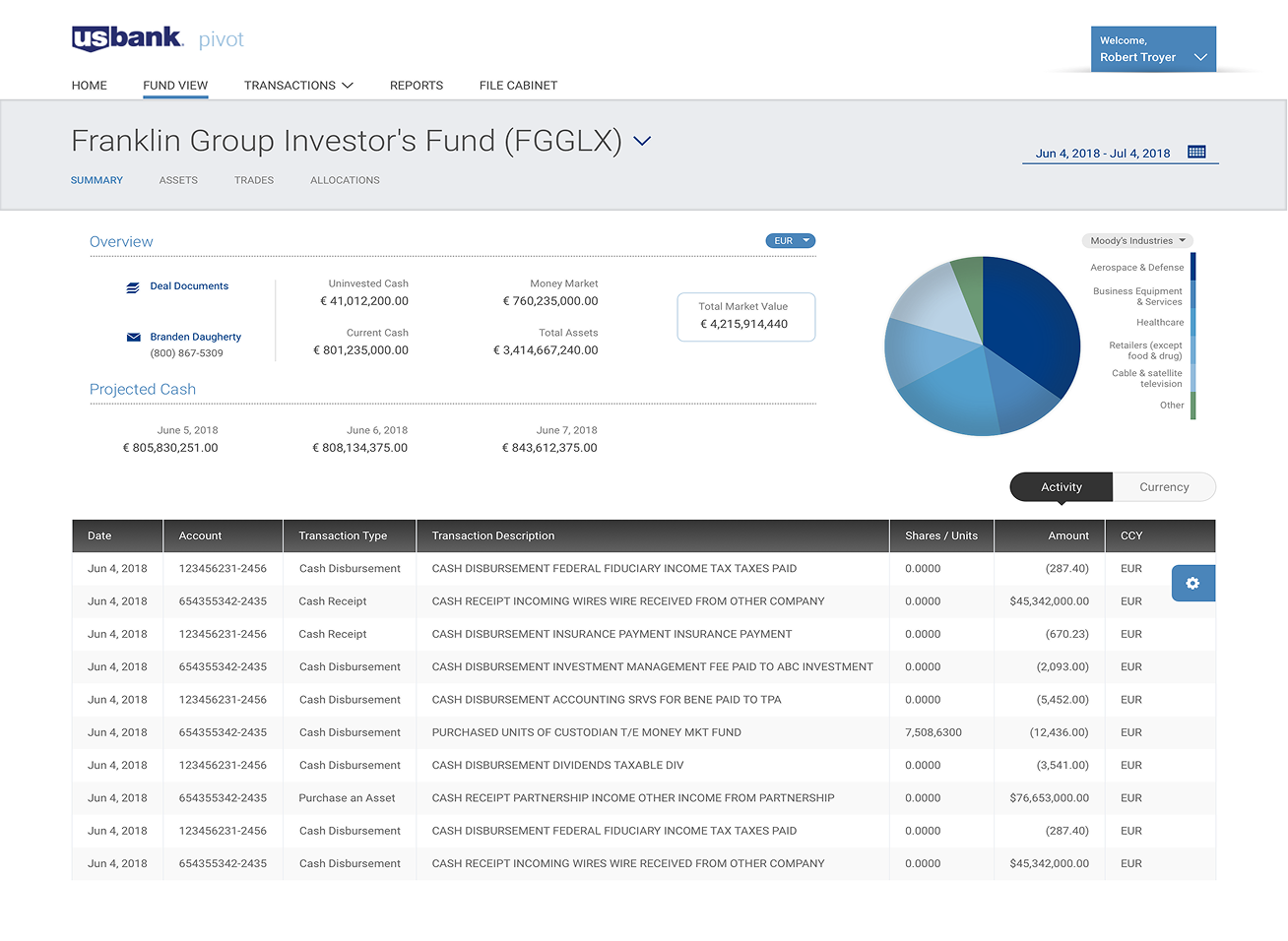Sort by the CCY column header

pyautogui.click(x=1160, y=536)
